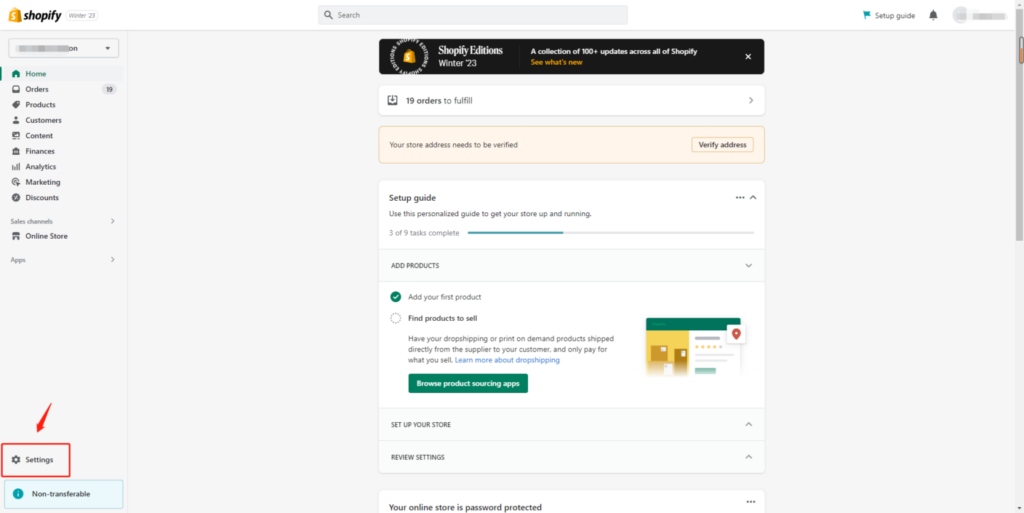Image resolution: width=1024 pixels, height=513 pixels.
Task: Expand the SET UP YOUR STORE section
Action: [x=748, y=424]
